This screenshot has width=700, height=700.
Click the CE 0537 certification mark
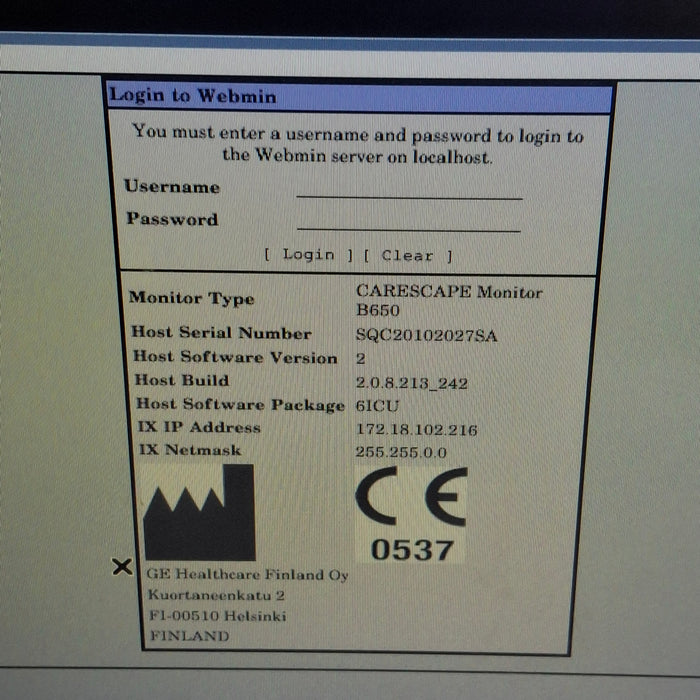(411, 514)
